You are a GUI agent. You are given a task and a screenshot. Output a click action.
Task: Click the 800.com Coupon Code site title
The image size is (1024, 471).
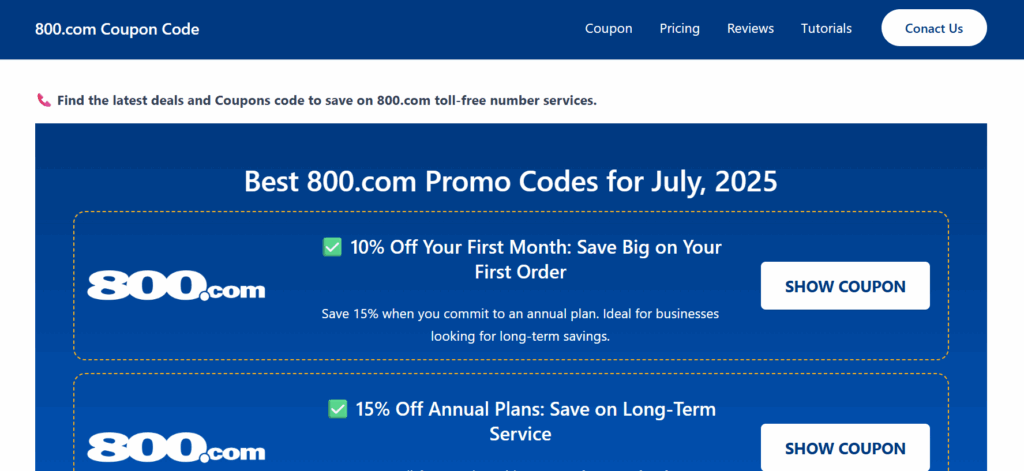pos(117,29)
